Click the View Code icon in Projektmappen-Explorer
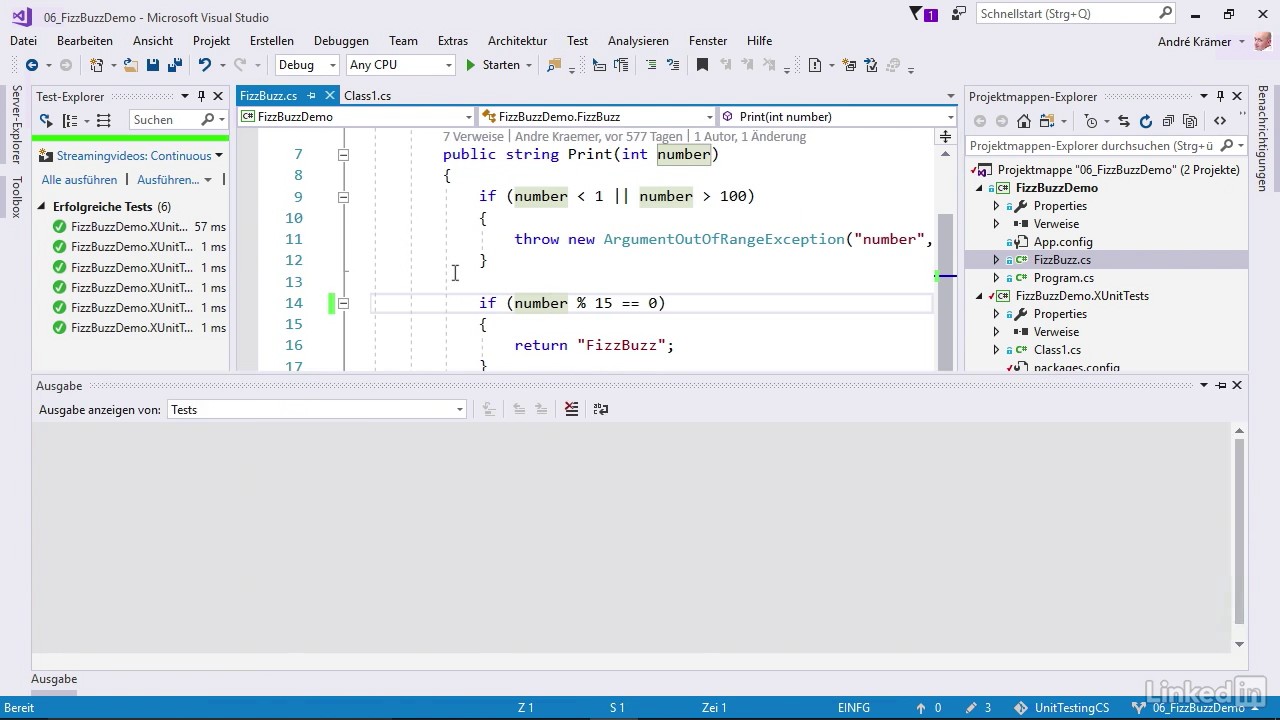1280x720 pixels. click(x=1220, y=121)
